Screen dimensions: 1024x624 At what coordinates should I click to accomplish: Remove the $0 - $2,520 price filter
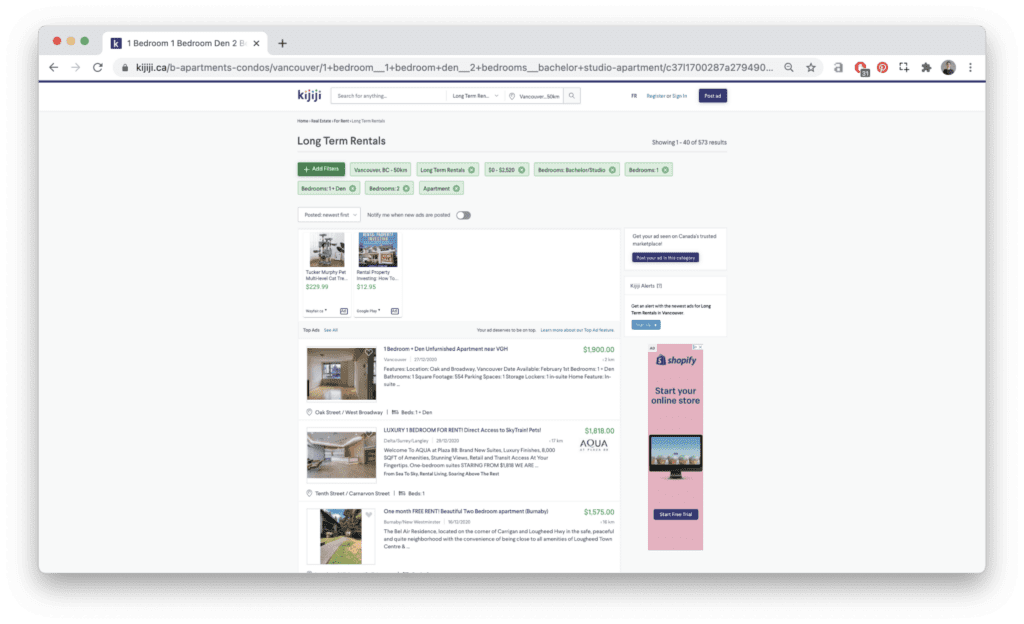[523, 170]
